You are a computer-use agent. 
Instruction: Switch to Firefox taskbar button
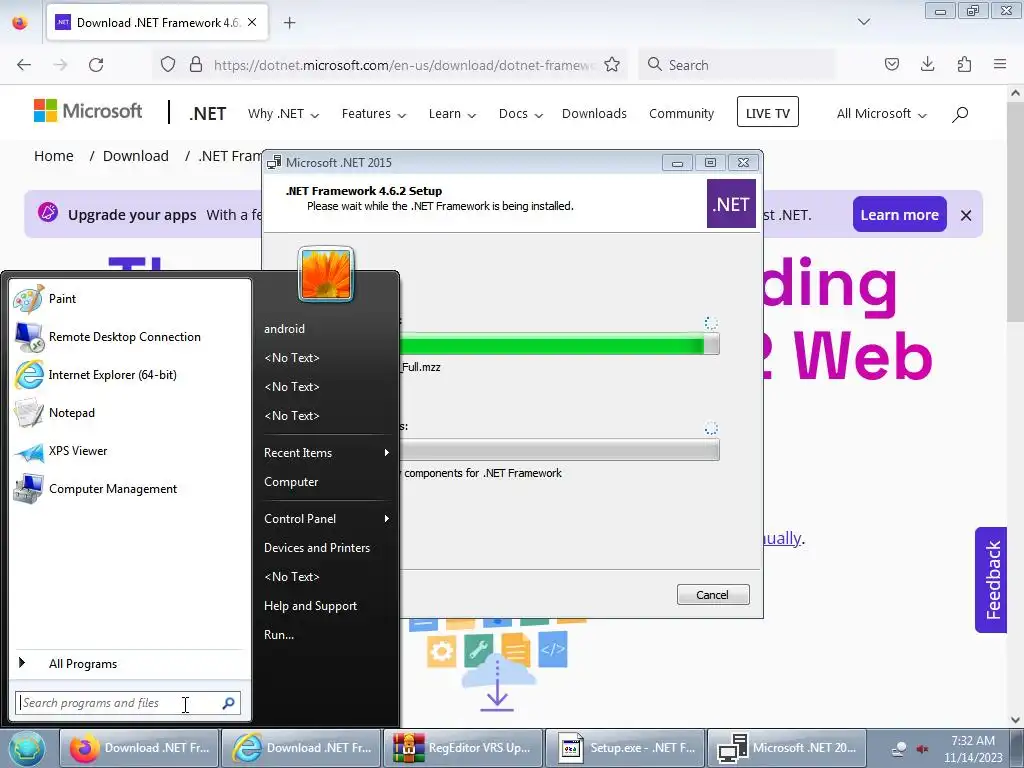tap(139, 748)
